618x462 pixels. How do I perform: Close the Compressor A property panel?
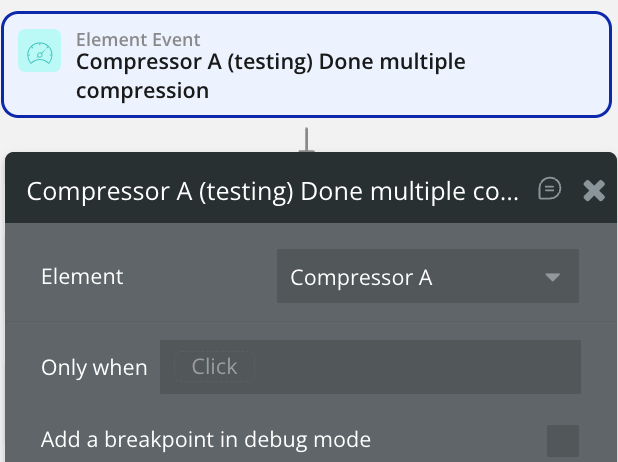(x=594, y=190)
